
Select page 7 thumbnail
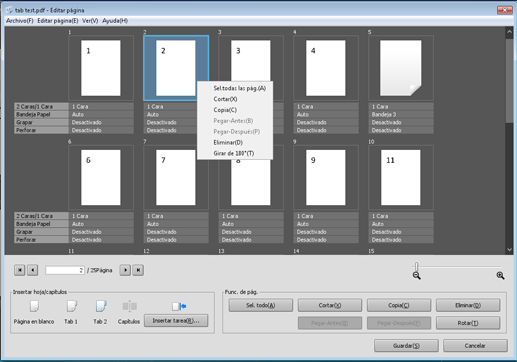176,177
